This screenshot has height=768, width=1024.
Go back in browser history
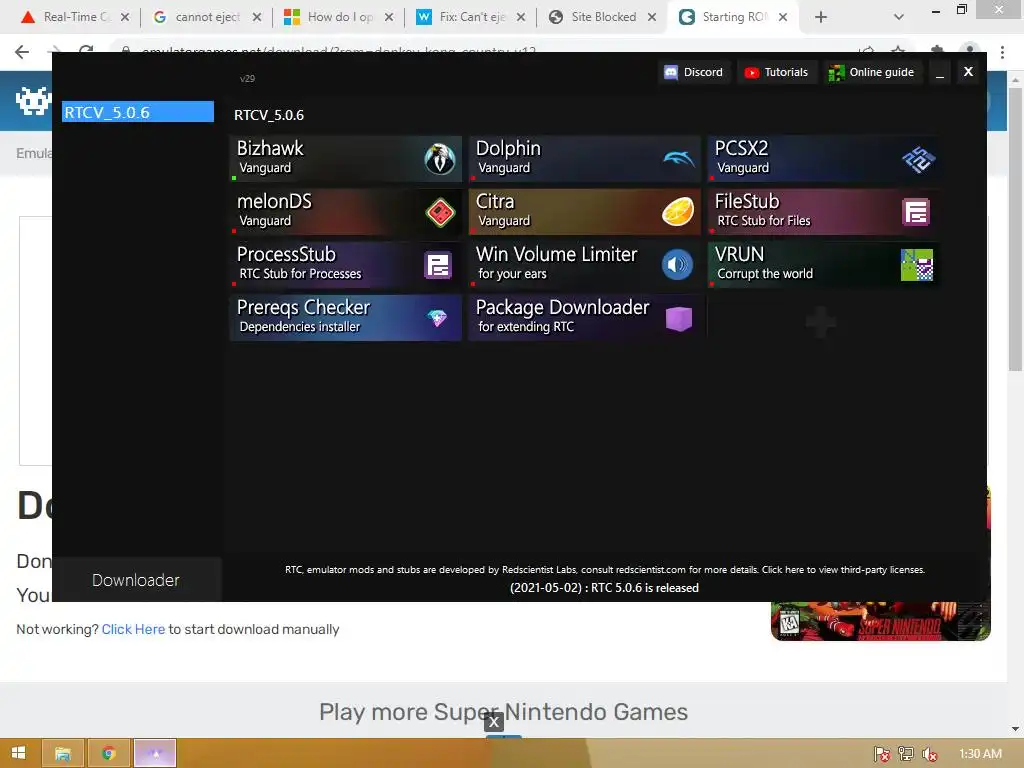click(22, 52)
